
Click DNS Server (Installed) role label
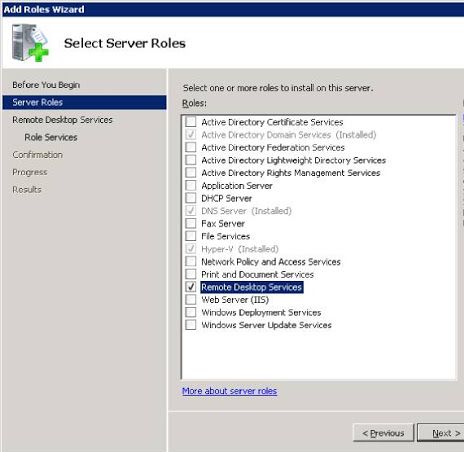tap(246, 211)
